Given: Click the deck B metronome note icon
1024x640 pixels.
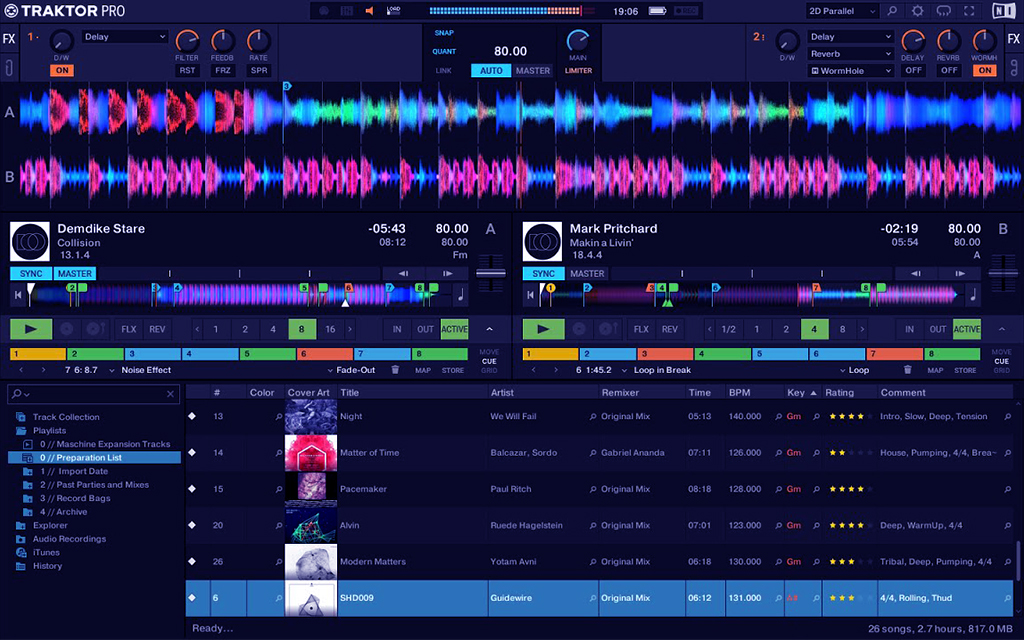Looking at the screenshot, I should pos(973,295).
